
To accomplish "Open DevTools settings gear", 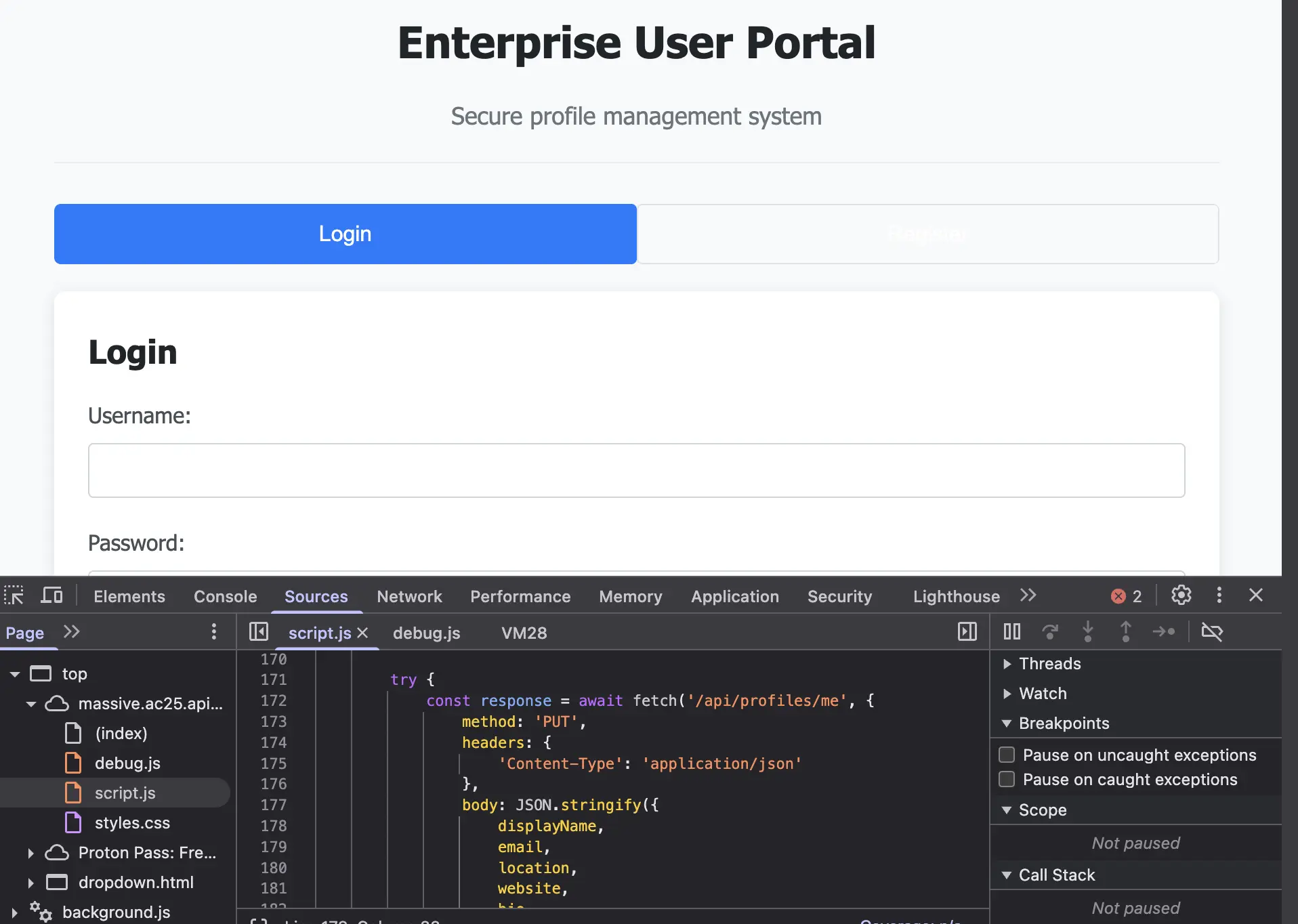I will [x=1181, y=595].
